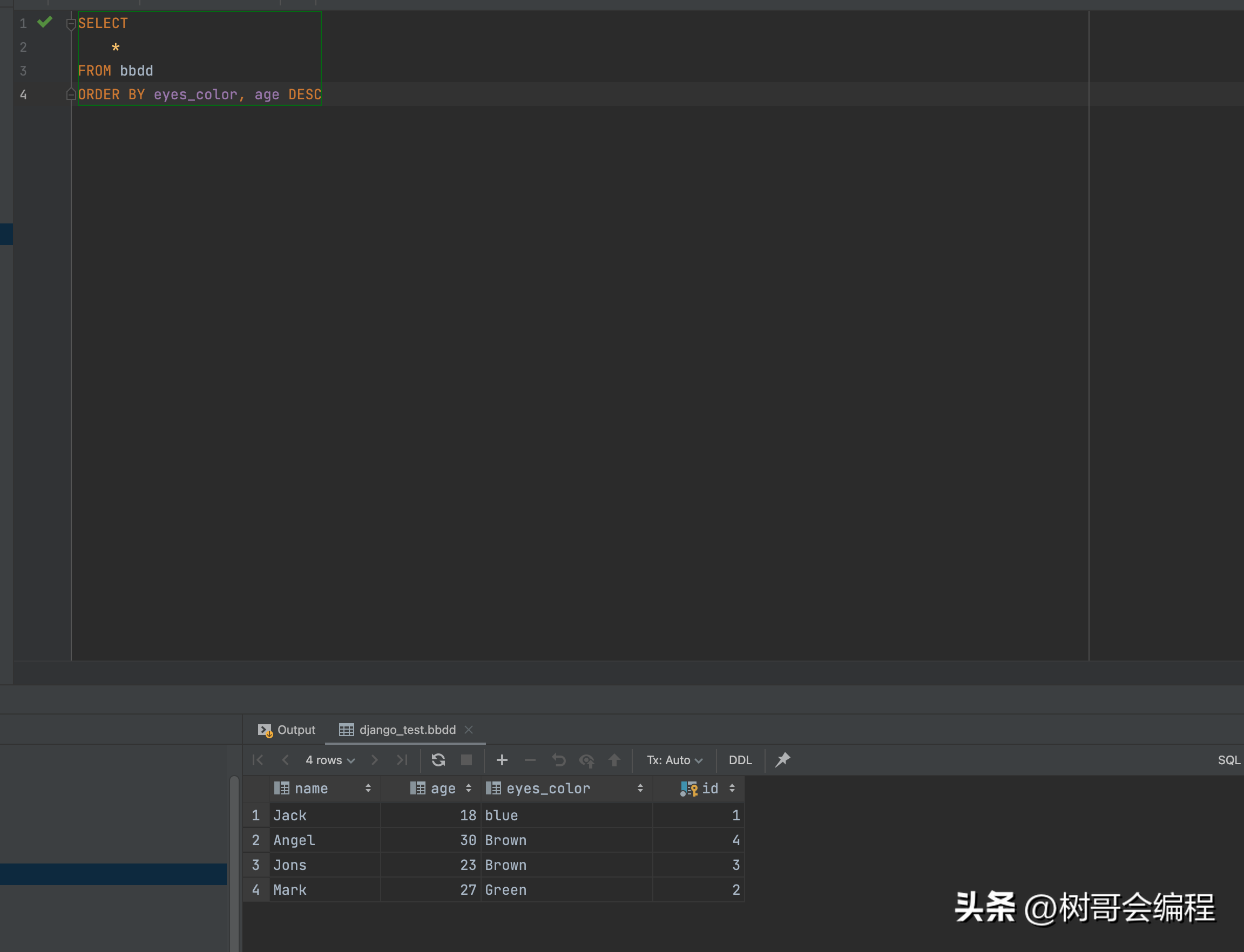This screenshot has height=952, width=1244.
Task: Select result row number 1 header
Action: pos(256,815)
